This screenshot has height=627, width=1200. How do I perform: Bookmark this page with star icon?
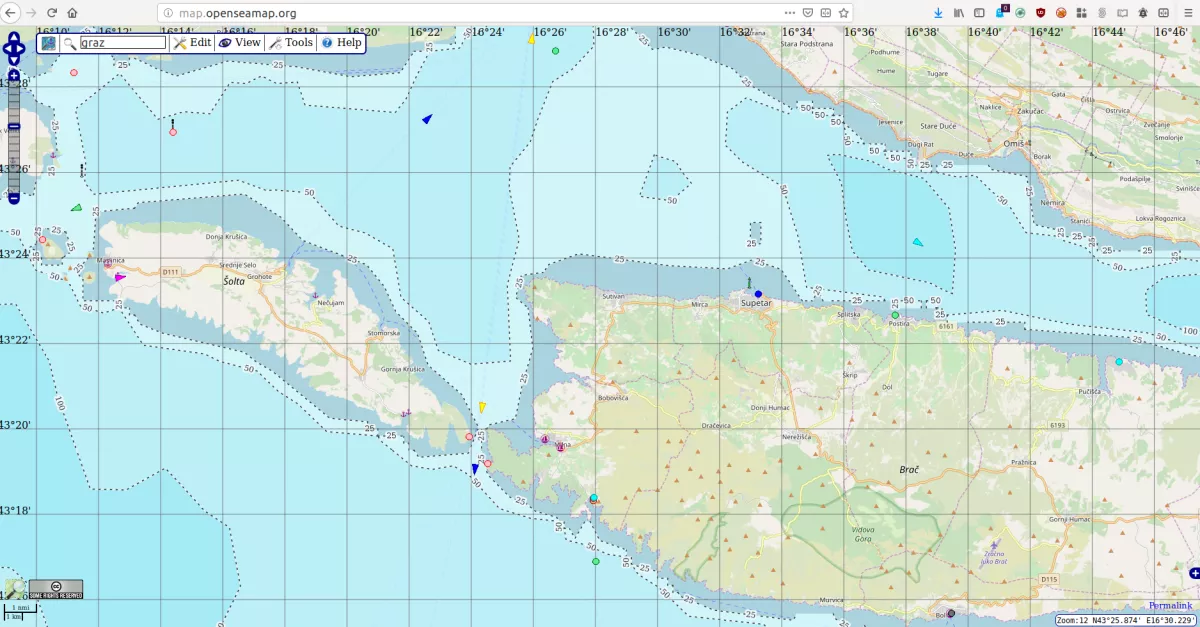coord(844,13)
